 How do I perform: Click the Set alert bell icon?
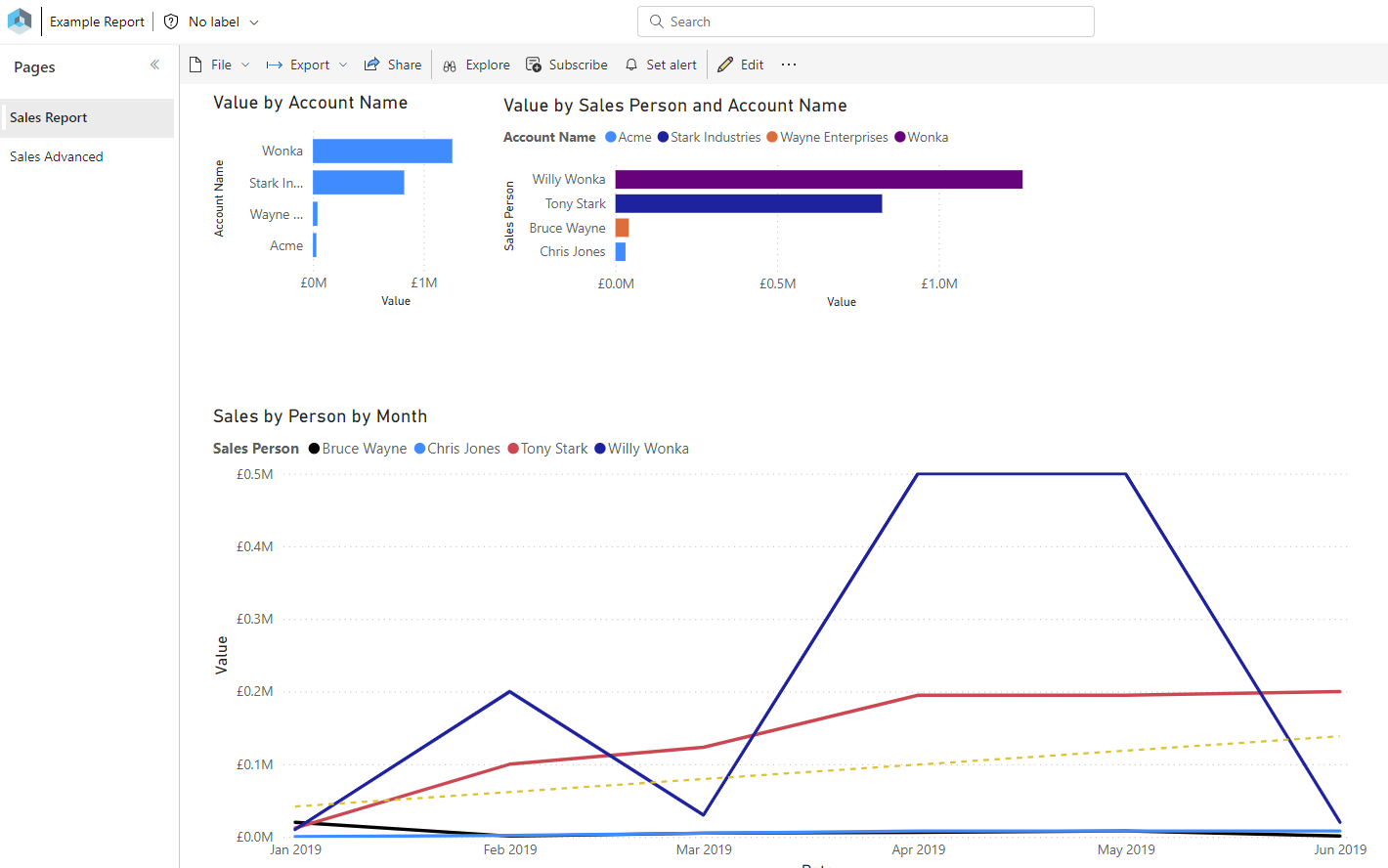631,65
